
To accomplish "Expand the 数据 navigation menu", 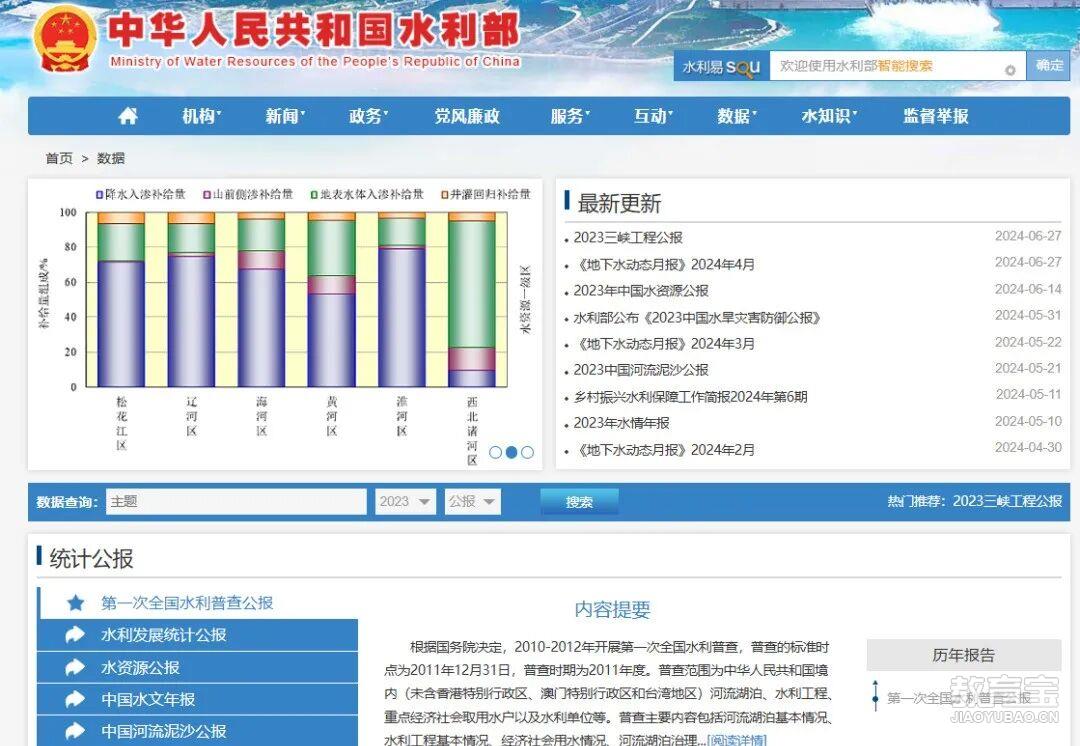I will (737, 115).
